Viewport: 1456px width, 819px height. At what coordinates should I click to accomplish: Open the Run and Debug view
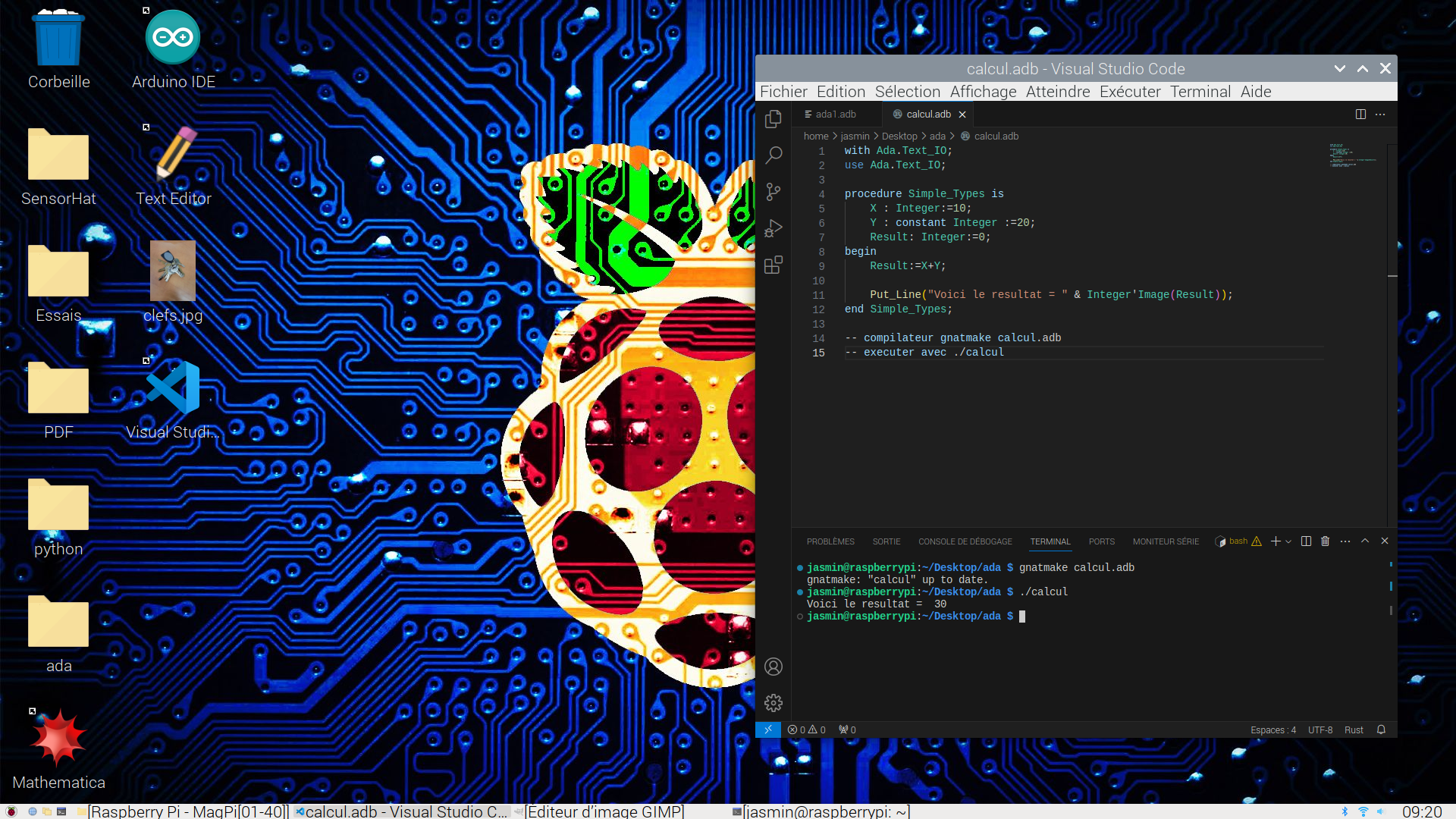[x=773, y=228]
